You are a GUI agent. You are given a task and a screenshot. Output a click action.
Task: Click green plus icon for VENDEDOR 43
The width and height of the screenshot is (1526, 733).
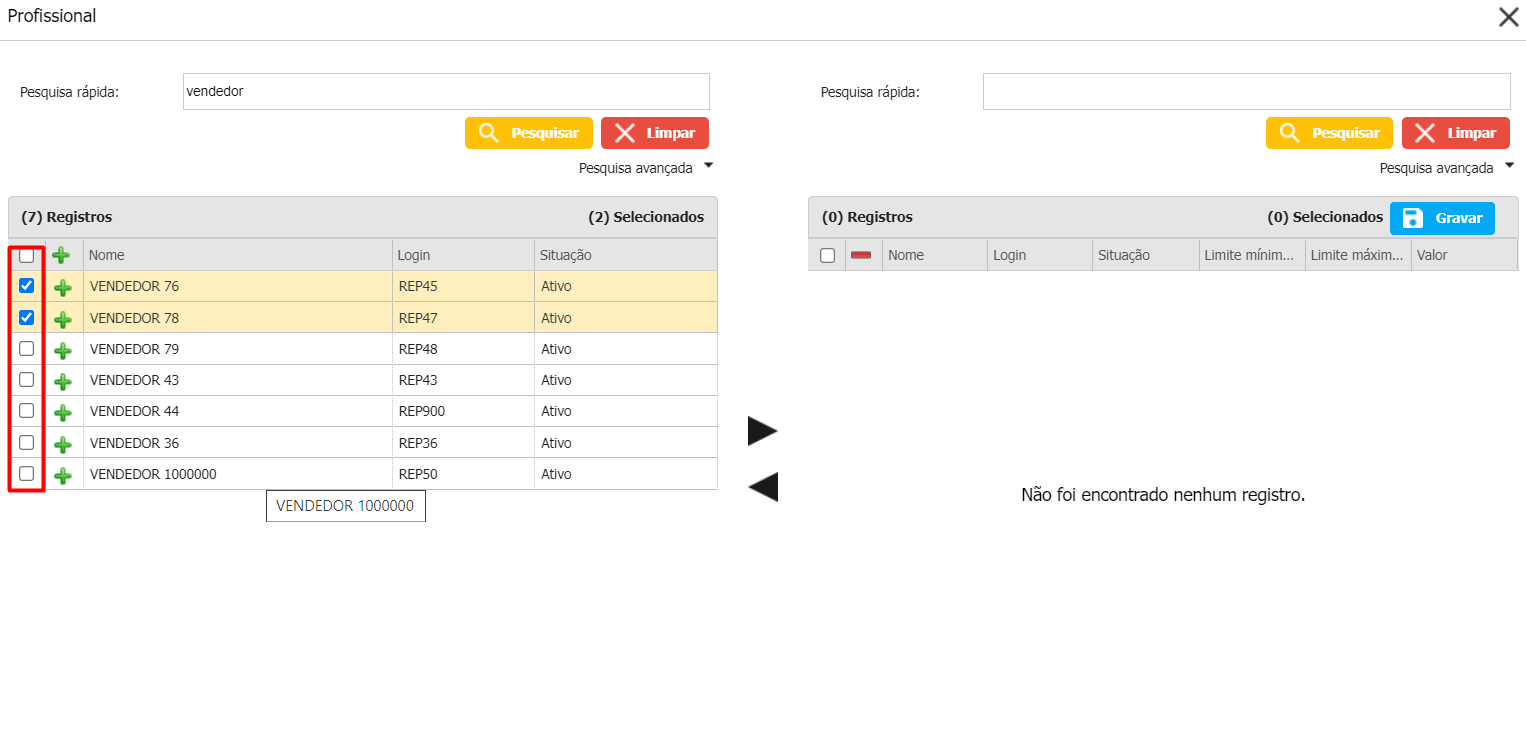(x=62, y=381)
